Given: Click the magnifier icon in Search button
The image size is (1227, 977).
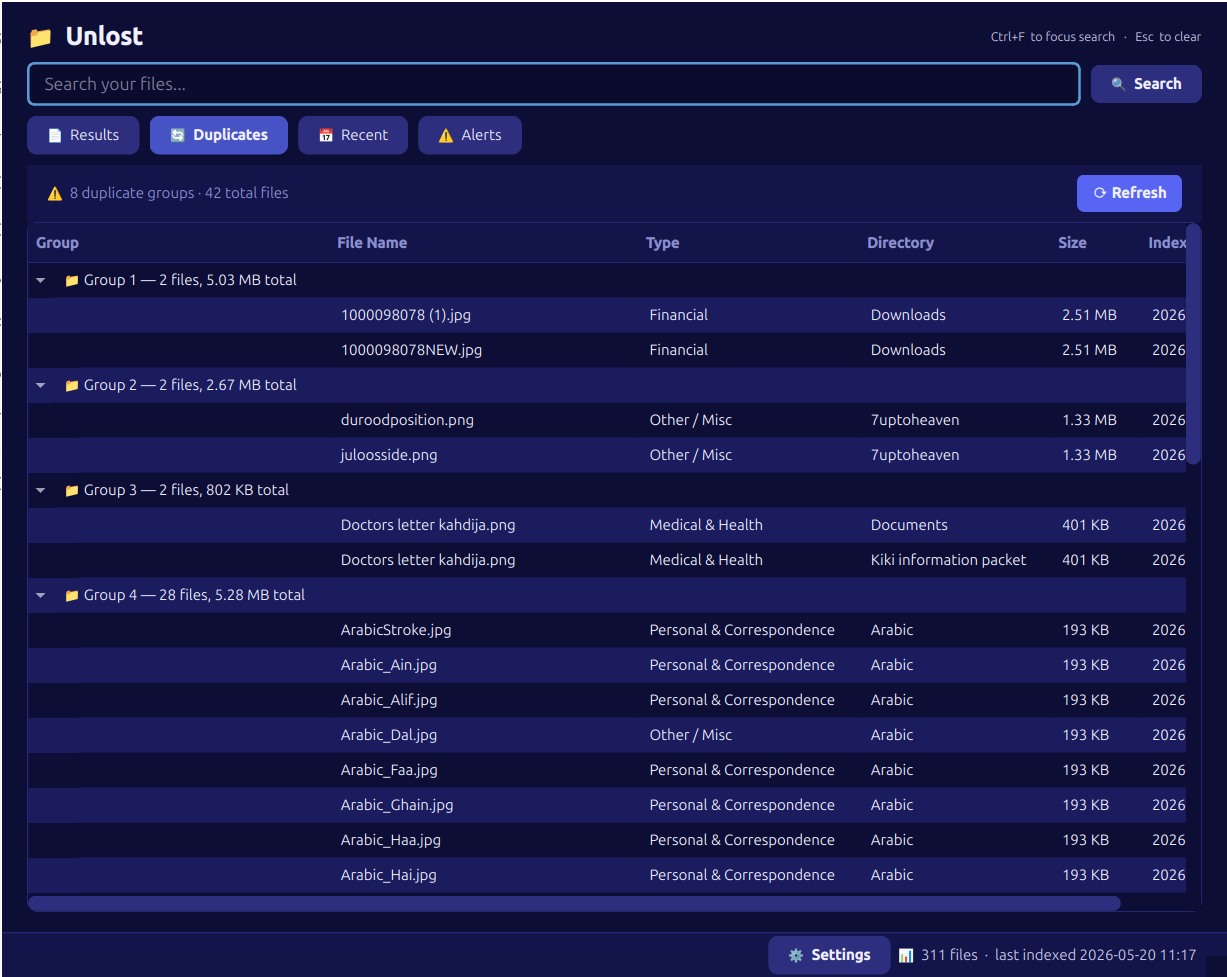Looking at the screenshot, I should (1118, 84).
